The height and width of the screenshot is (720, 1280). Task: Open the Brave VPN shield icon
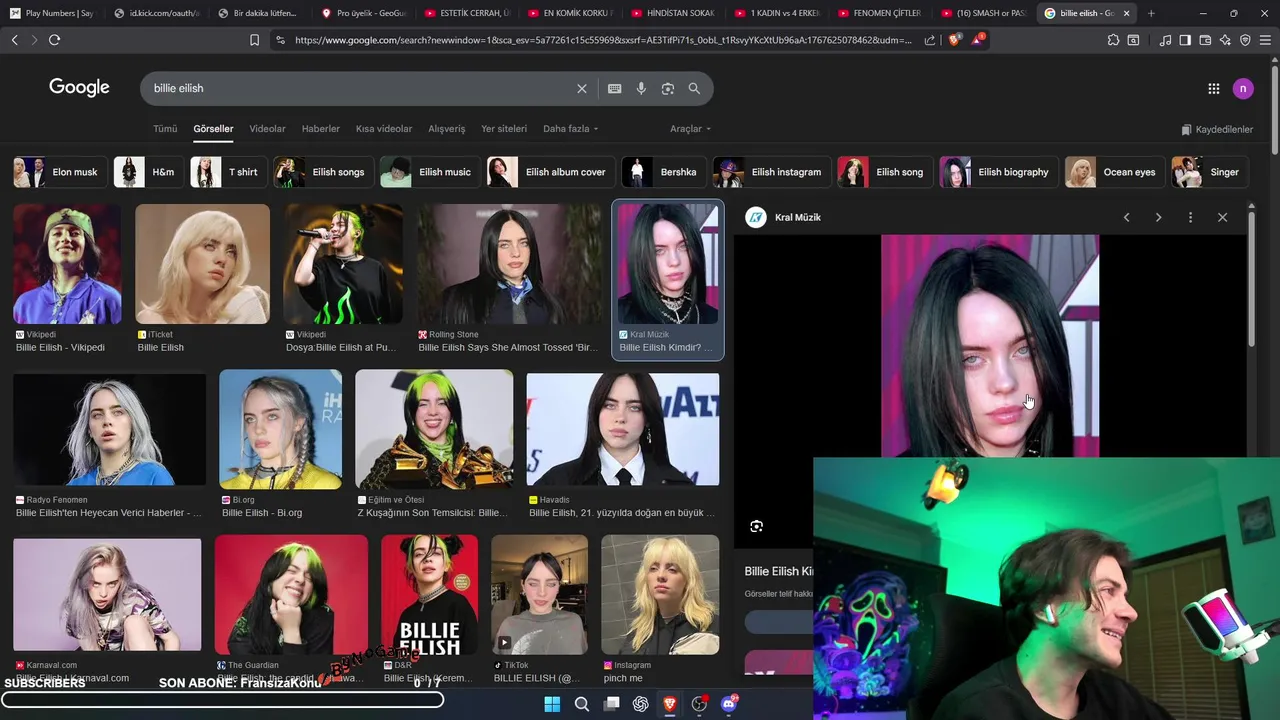(1245, 40)
